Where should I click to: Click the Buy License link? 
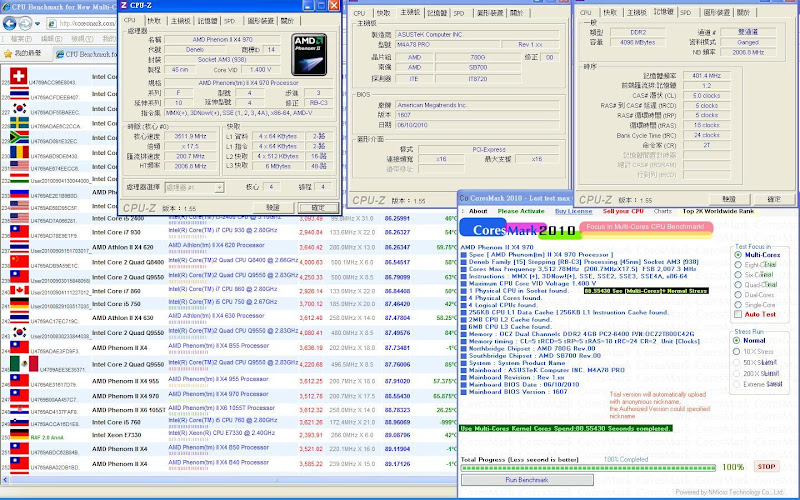[x=573, y=211]
